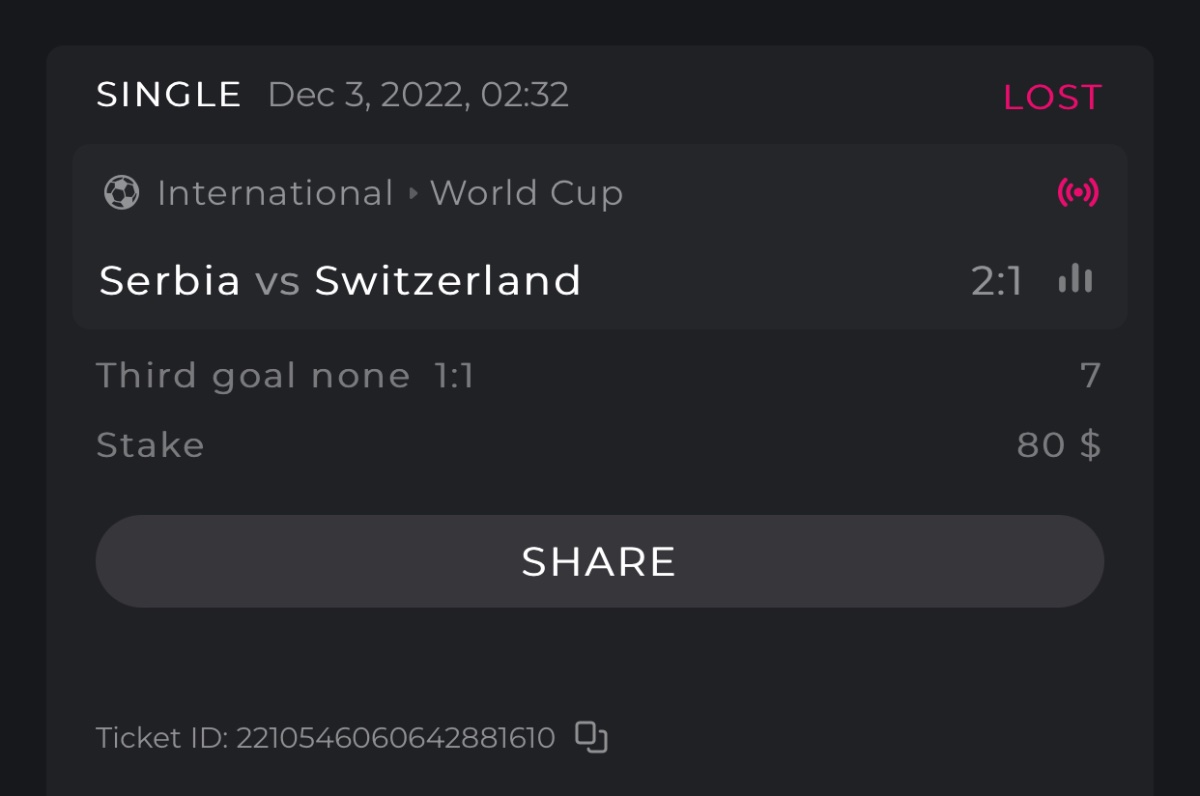Viewport: 1200px width, 796px height.
Task: Click the Switzerland team name
Action: click(x=448, y=281)
